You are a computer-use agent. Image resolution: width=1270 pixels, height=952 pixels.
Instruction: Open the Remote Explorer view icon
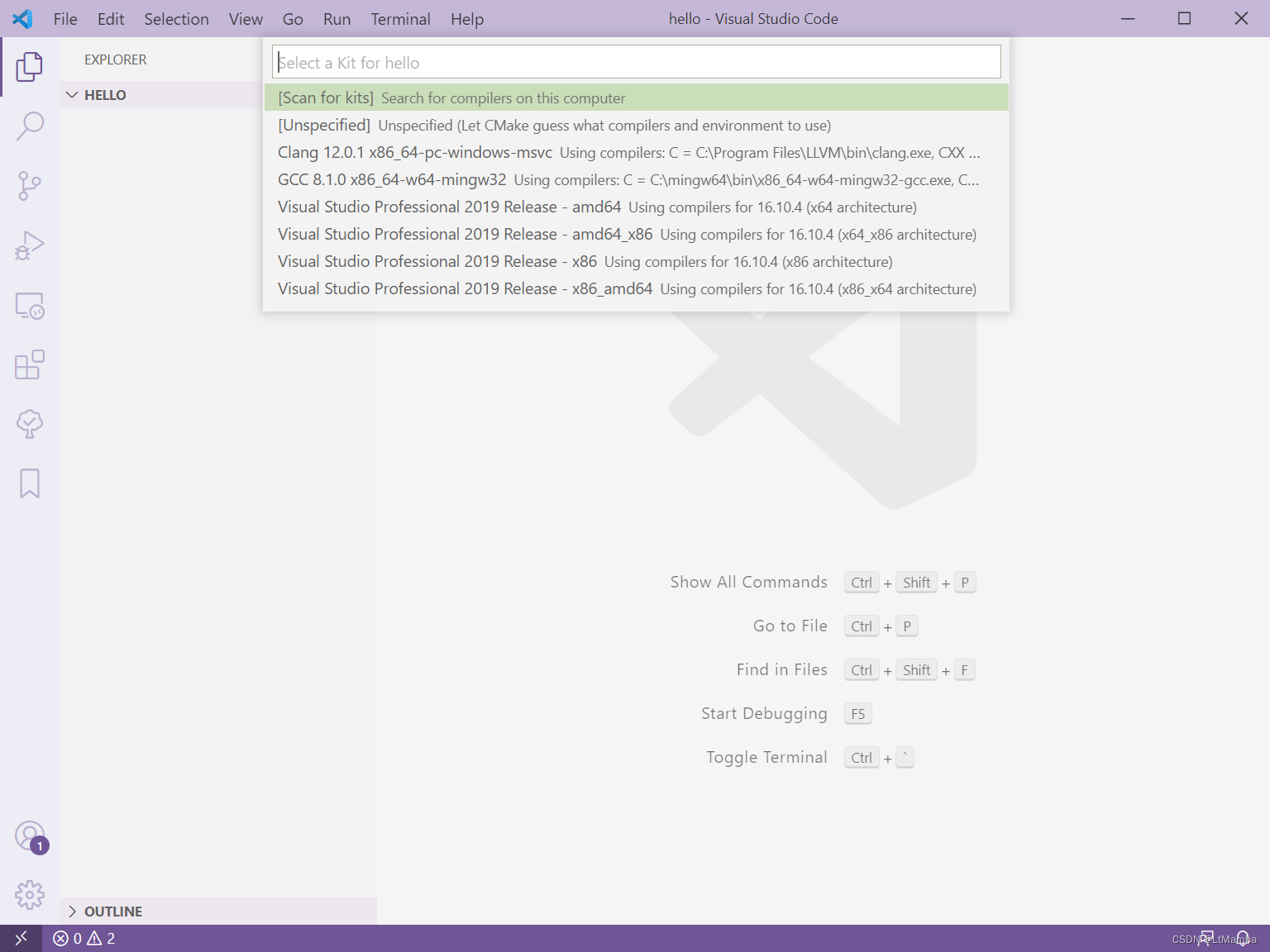point(30,305)
